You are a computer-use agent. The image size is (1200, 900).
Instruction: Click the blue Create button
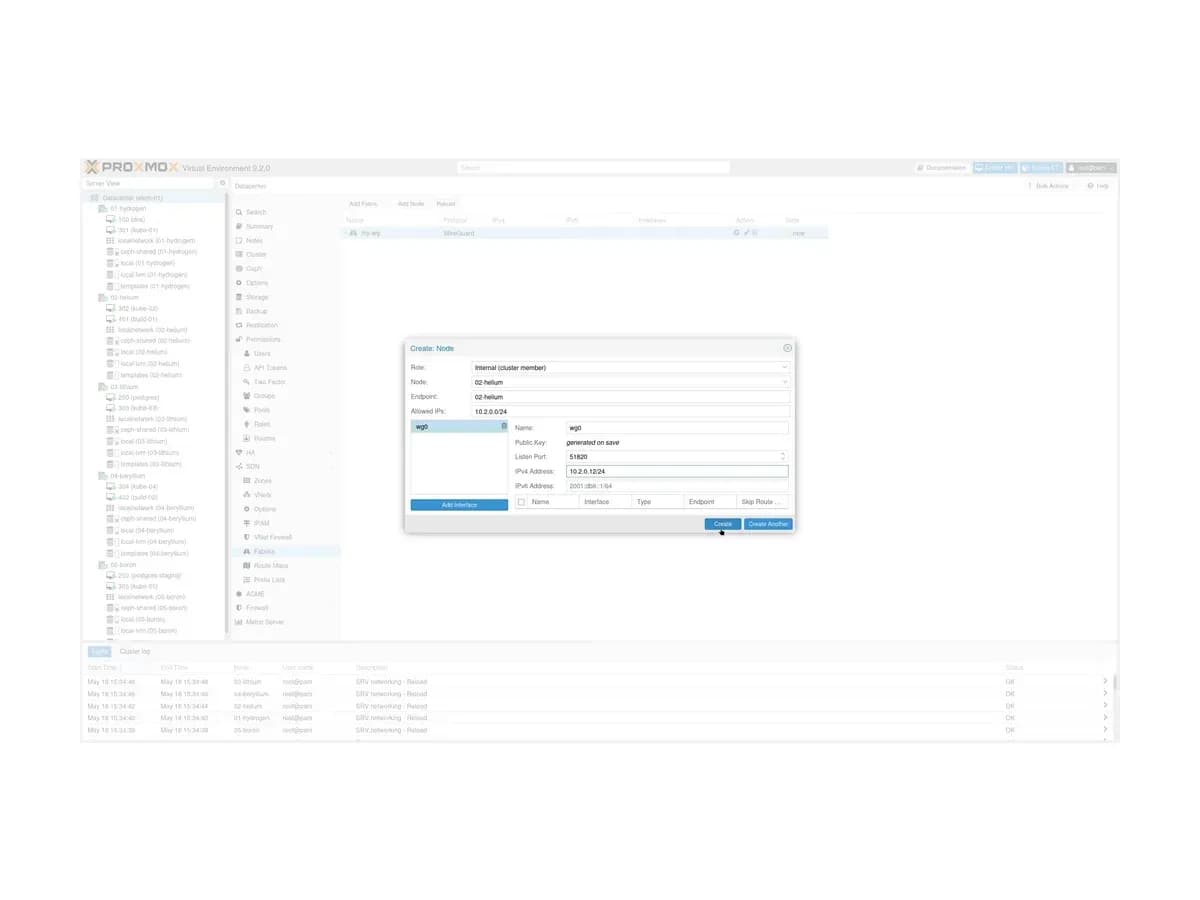pyautogui.click(x=723, y=524)
